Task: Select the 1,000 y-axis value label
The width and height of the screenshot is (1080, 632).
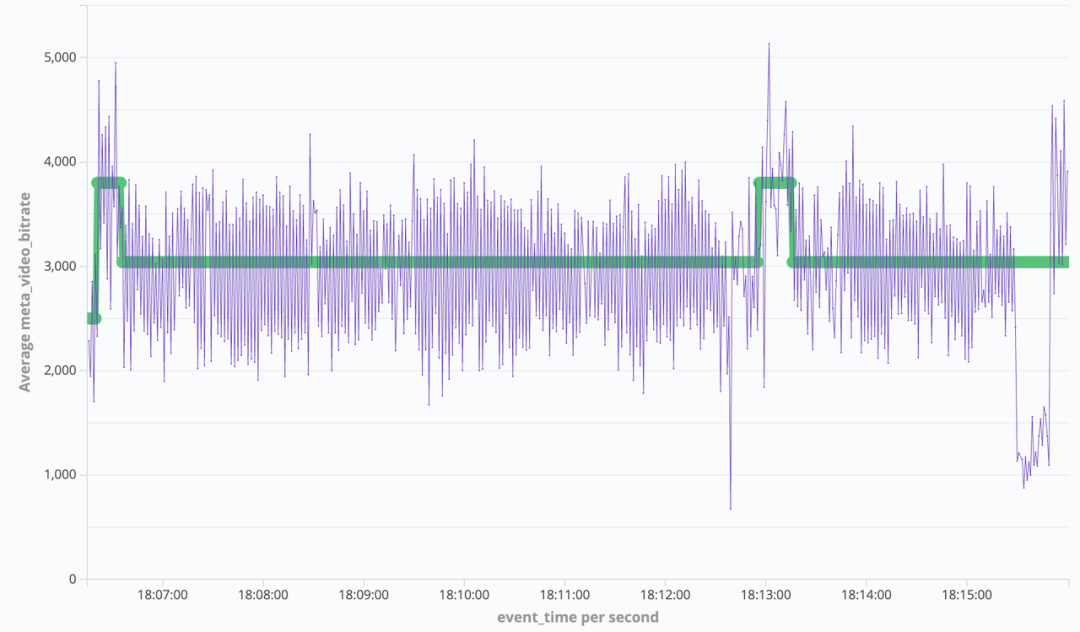Action: point(56,475)
